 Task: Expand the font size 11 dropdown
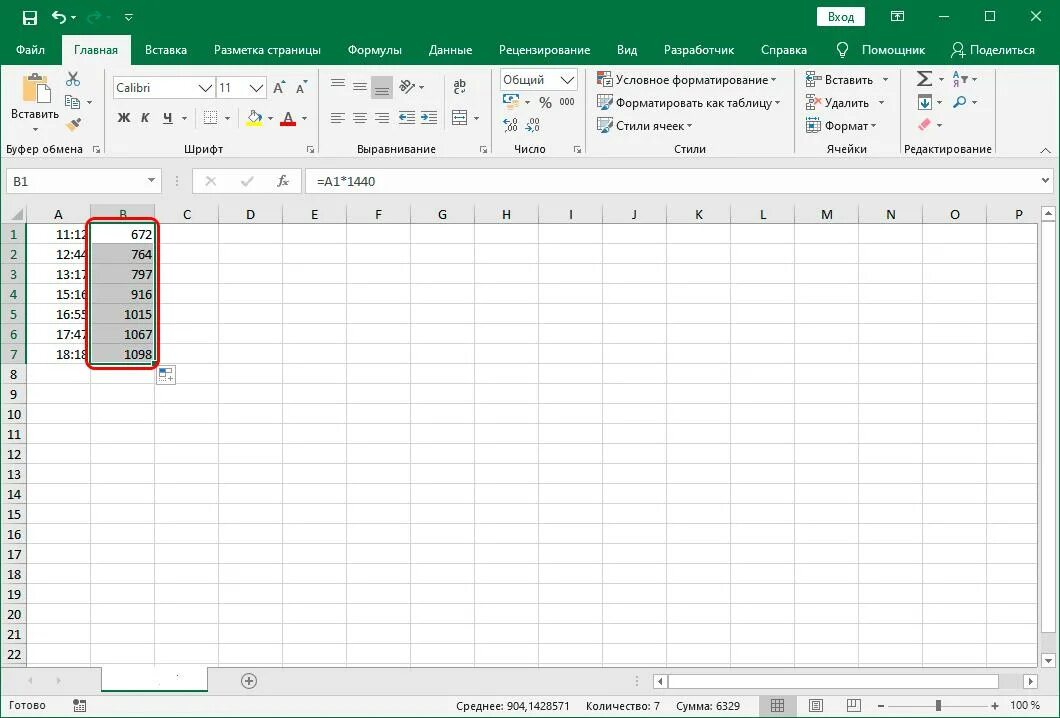click(256, 88)
